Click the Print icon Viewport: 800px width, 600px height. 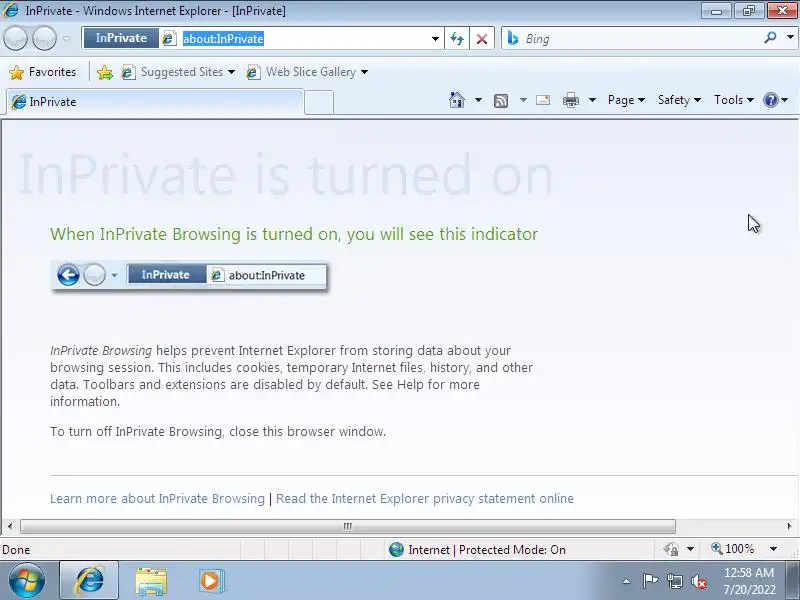(x=570, y=101)
